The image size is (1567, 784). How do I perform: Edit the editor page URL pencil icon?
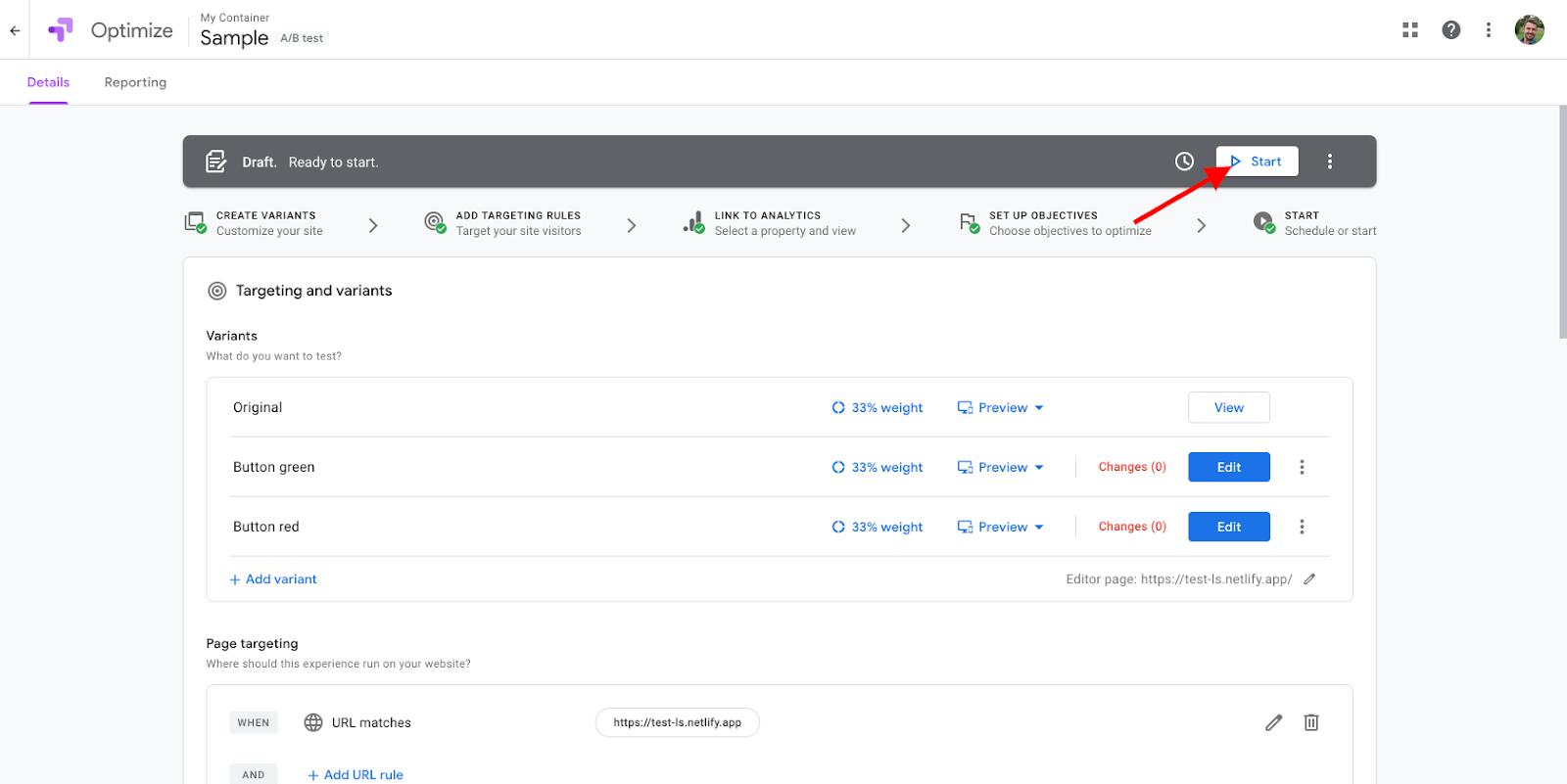pos(1309,579)
